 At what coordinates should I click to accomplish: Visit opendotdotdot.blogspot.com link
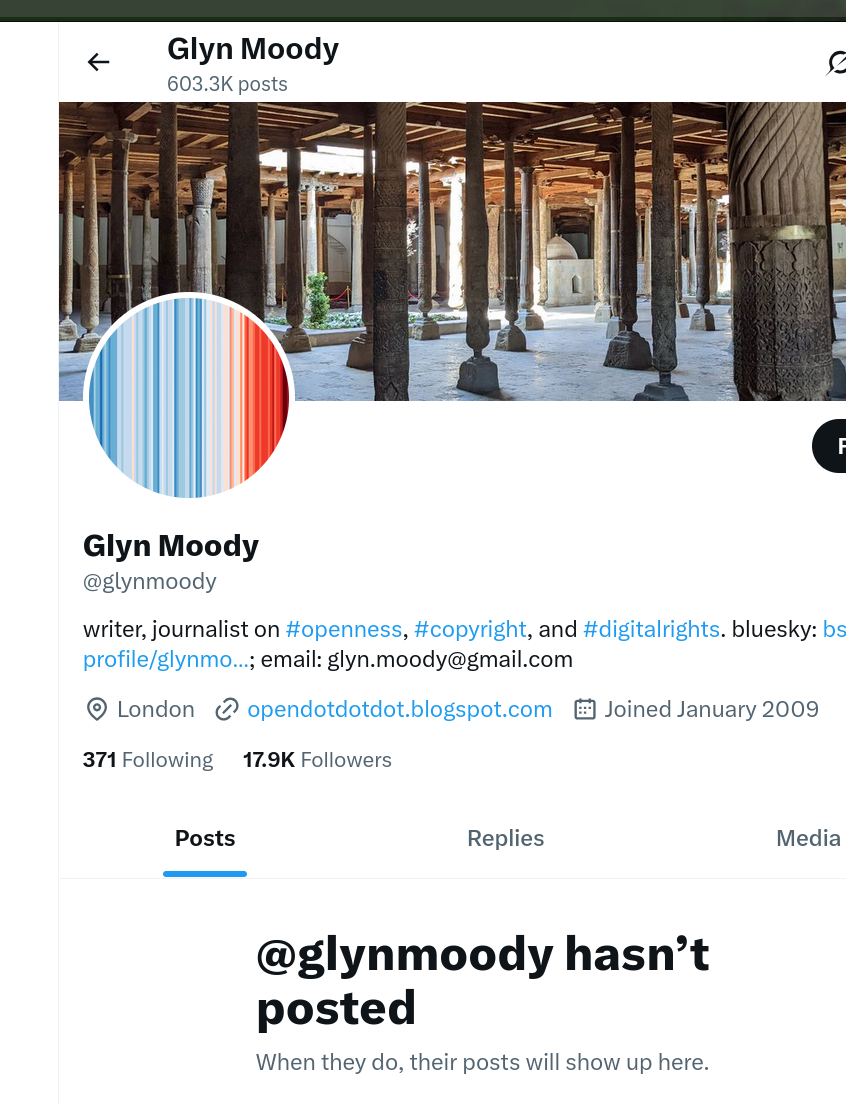pyautogui.click(x=400, y=709)
